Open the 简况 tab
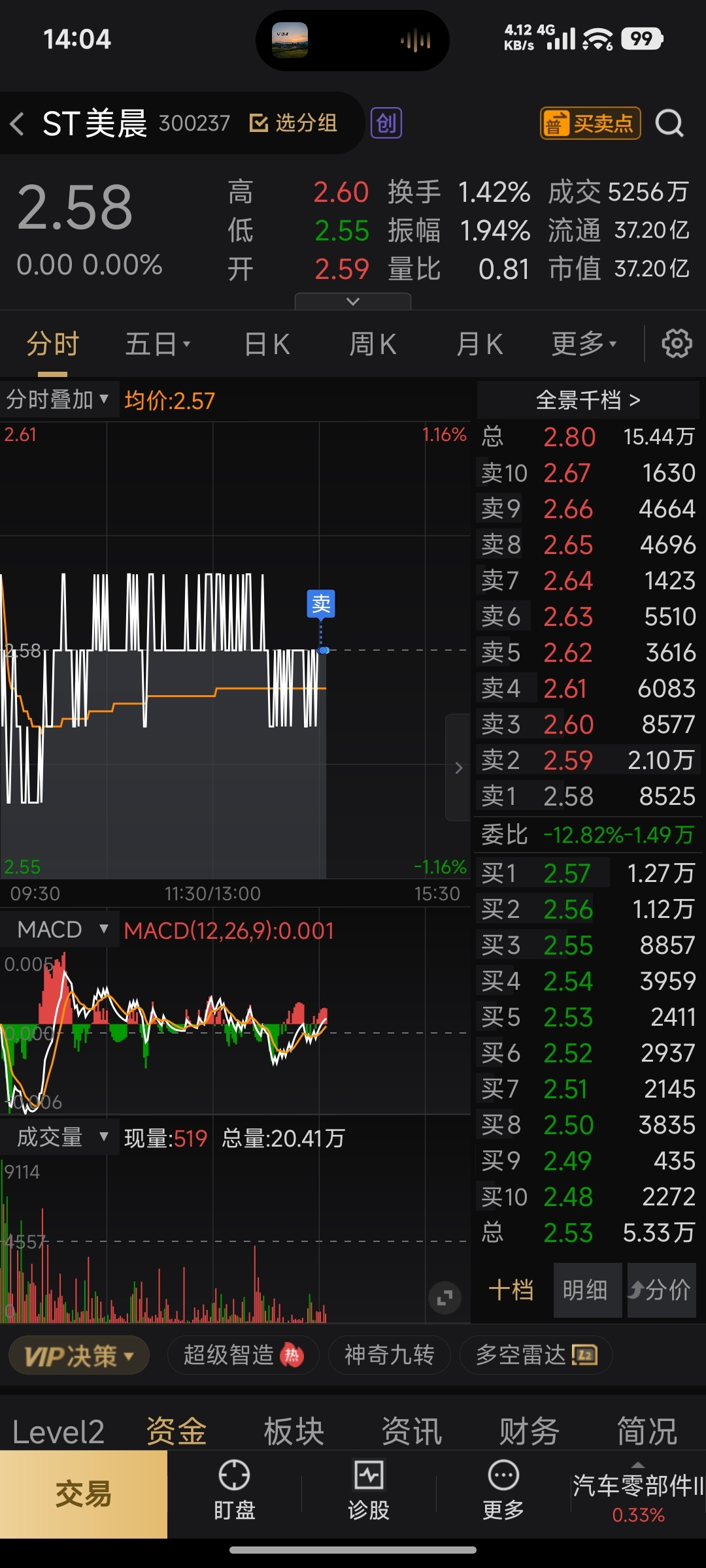The image size is (706, 1568). tap(647, 1431)
